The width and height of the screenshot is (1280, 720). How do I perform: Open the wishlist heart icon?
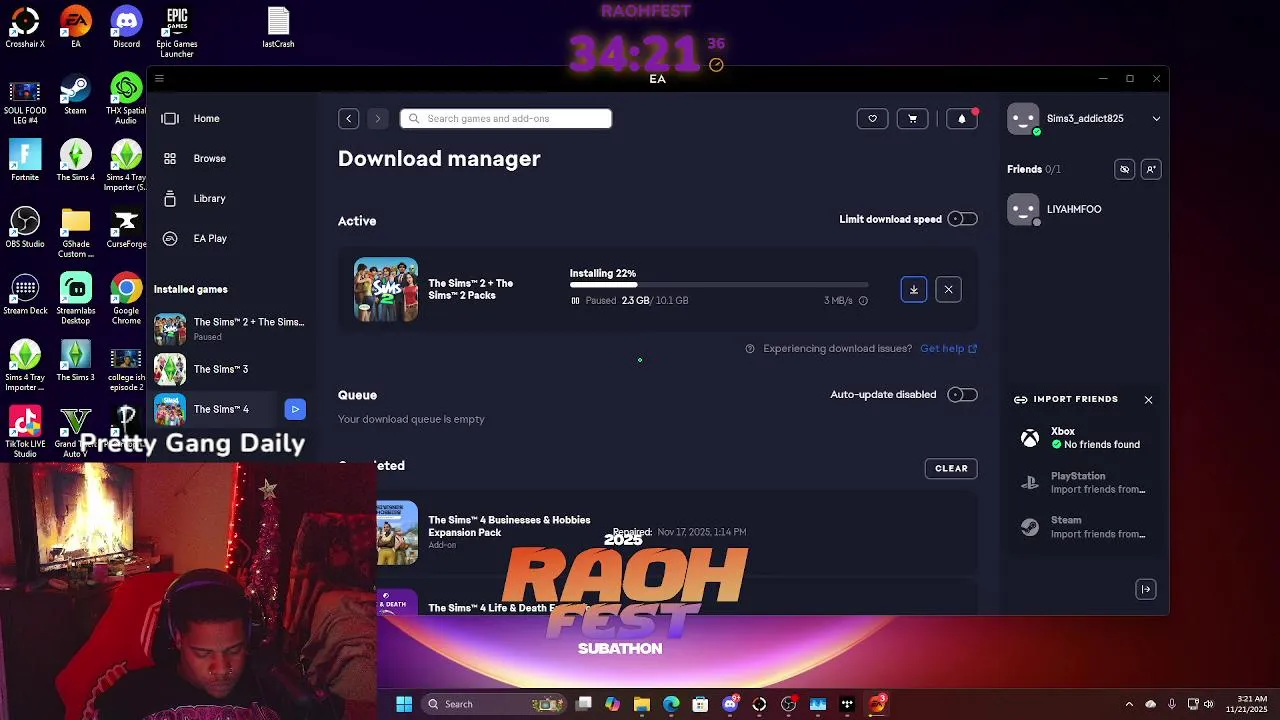click(x=872, y=119)
